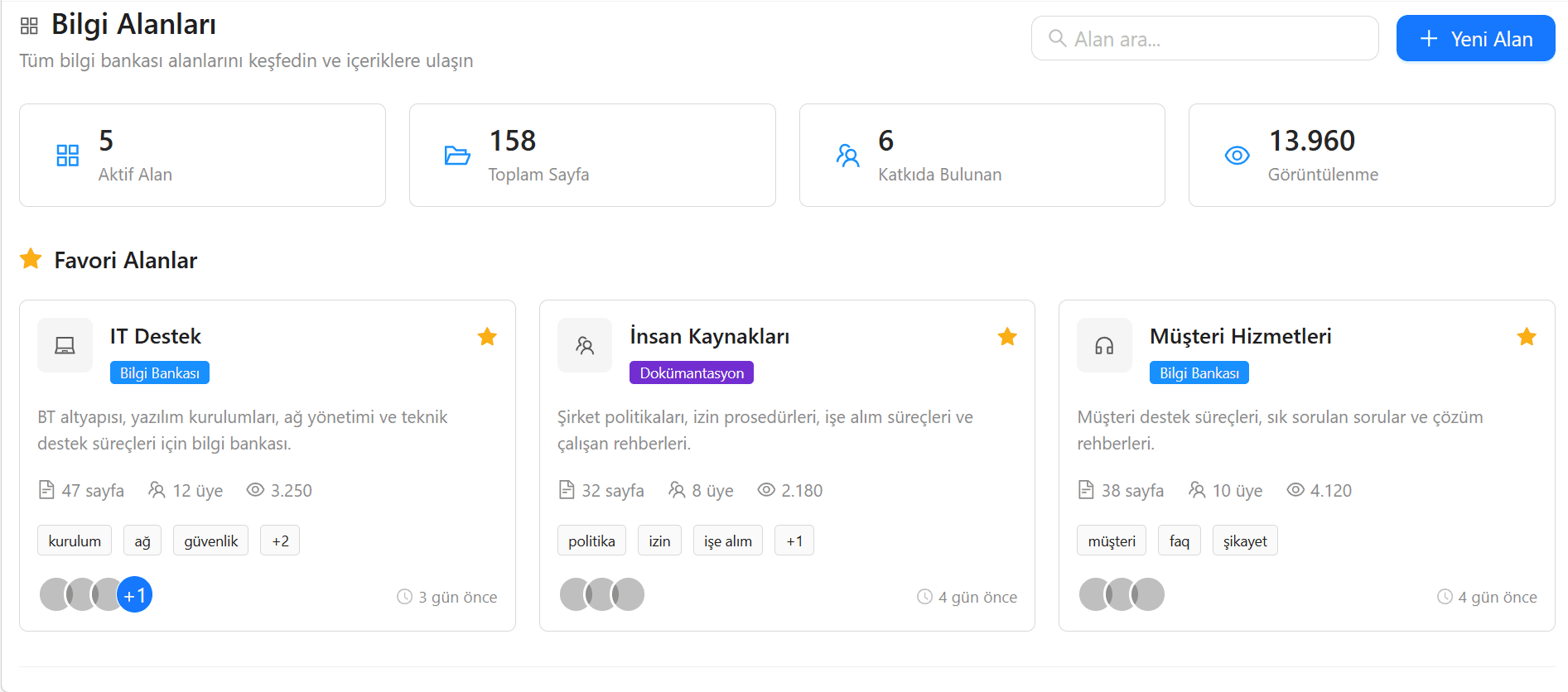Screen dimensions: 1568x692
Task: Open the İnsan Kaynakları title
Action: [710, 336]
